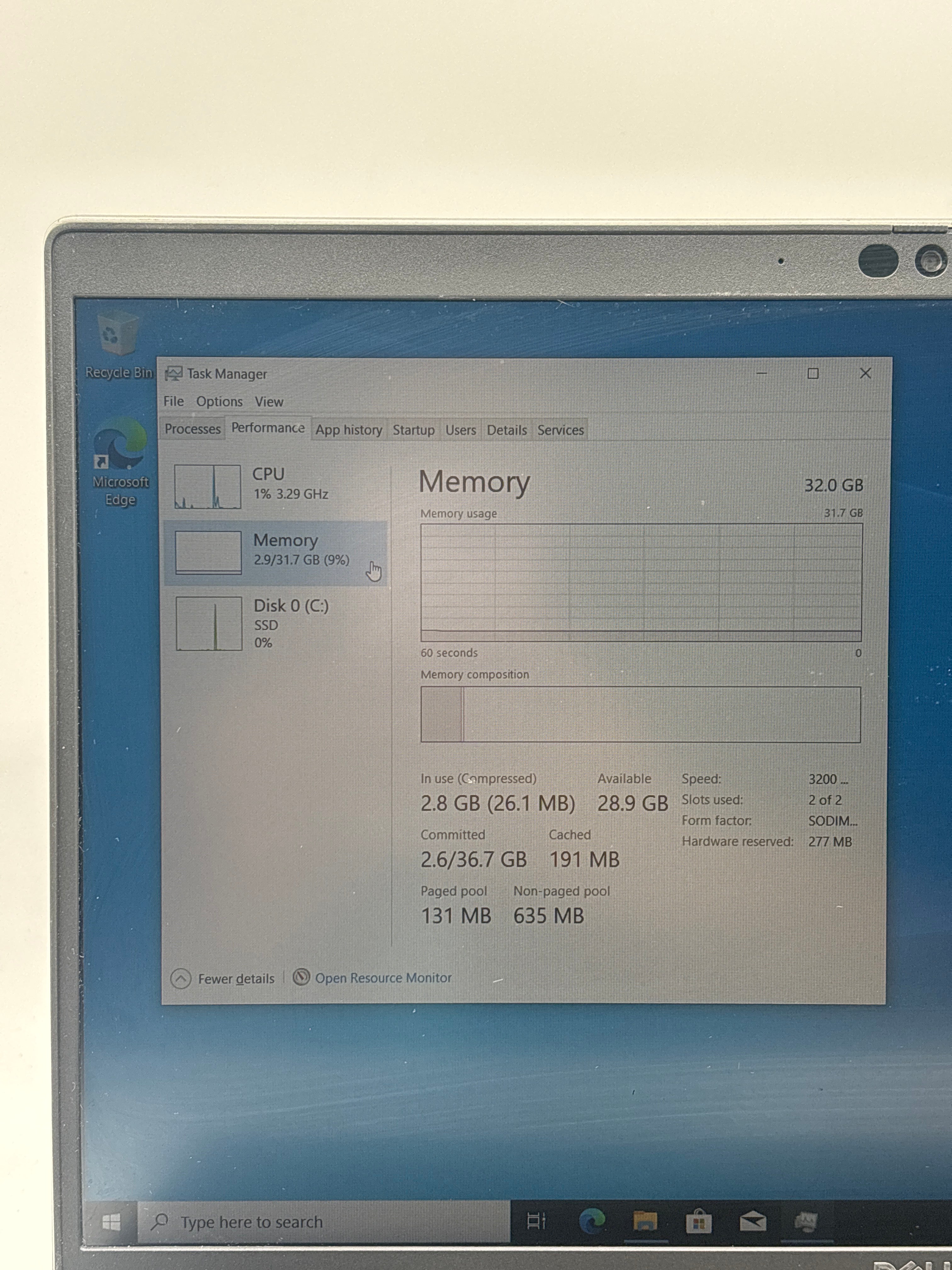Click the Hardware reserved 277 MB value
Screen dimensions: 952x1270
(830, 842)
